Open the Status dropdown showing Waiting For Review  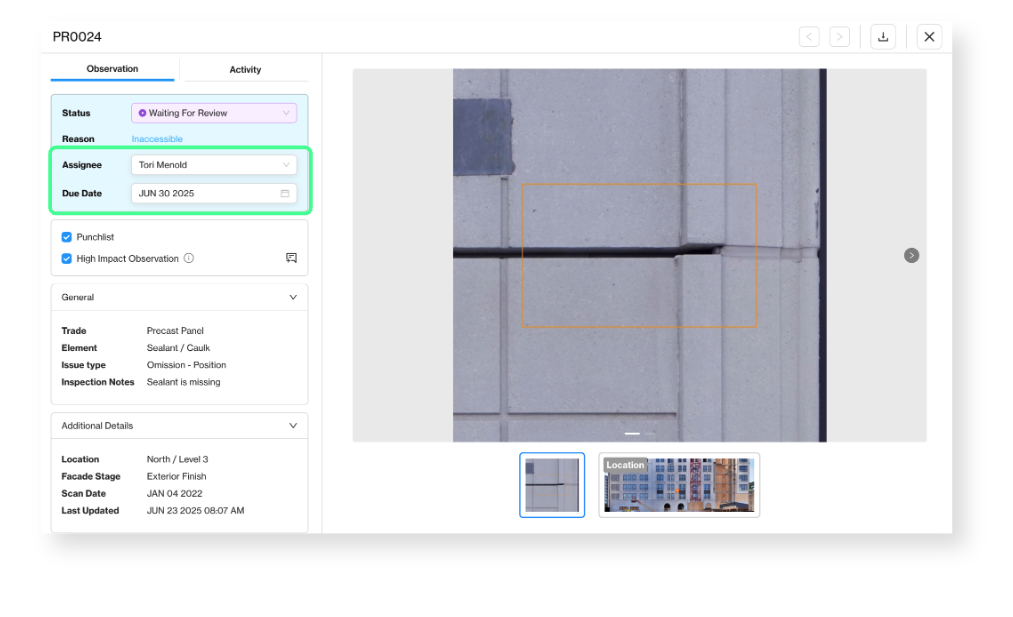click(x=214, y=113)
